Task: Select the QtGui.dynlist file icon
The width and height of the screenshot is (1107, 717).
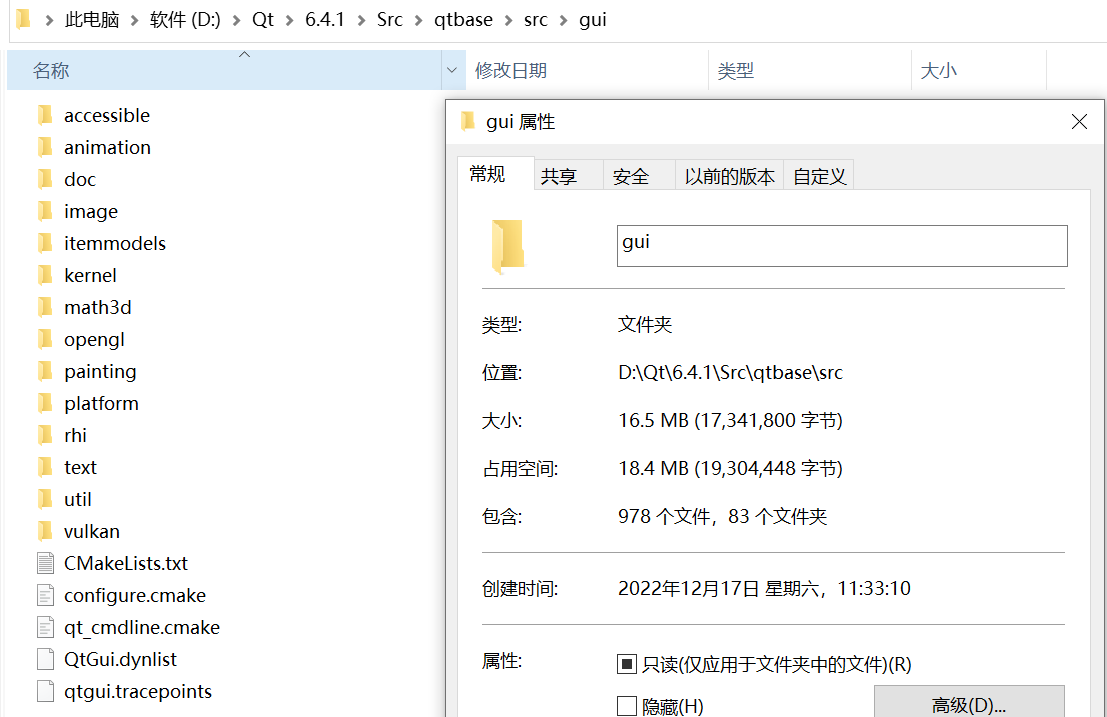Action: click(45, 660)
